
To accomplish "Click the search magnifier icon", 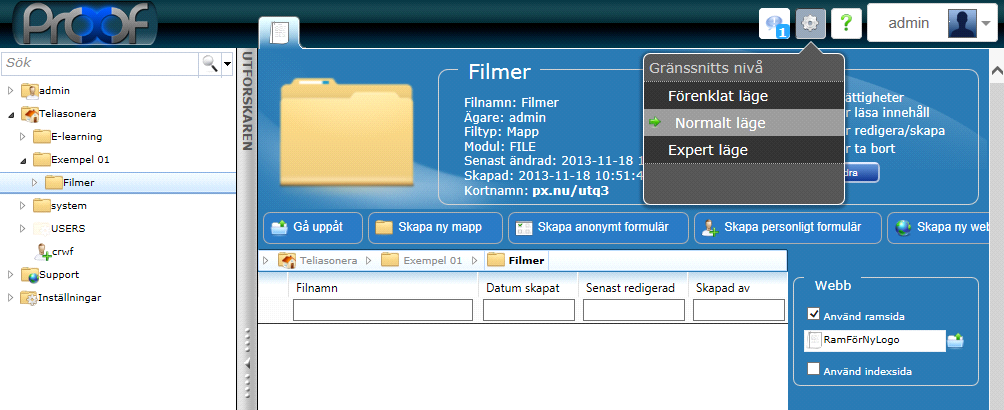I will (x=210, y=63).
